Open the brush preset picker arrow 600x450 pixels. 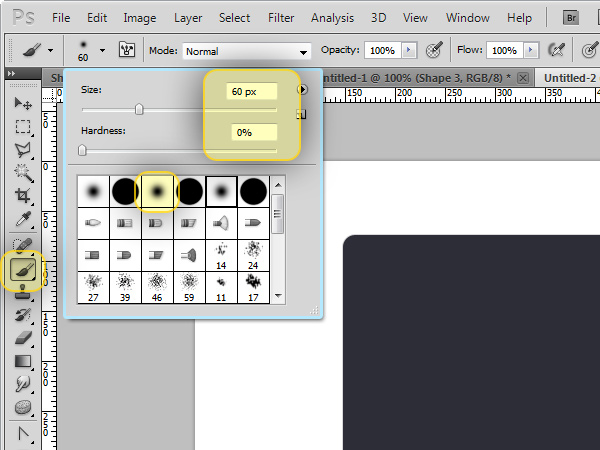click(x=102, y=50)
